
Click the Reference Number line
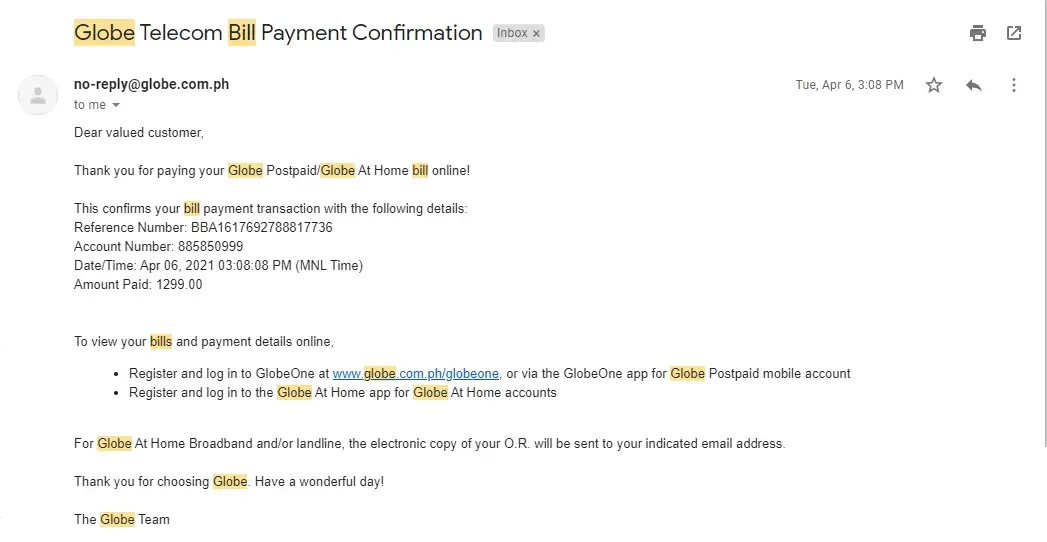(x=203, y=227)
